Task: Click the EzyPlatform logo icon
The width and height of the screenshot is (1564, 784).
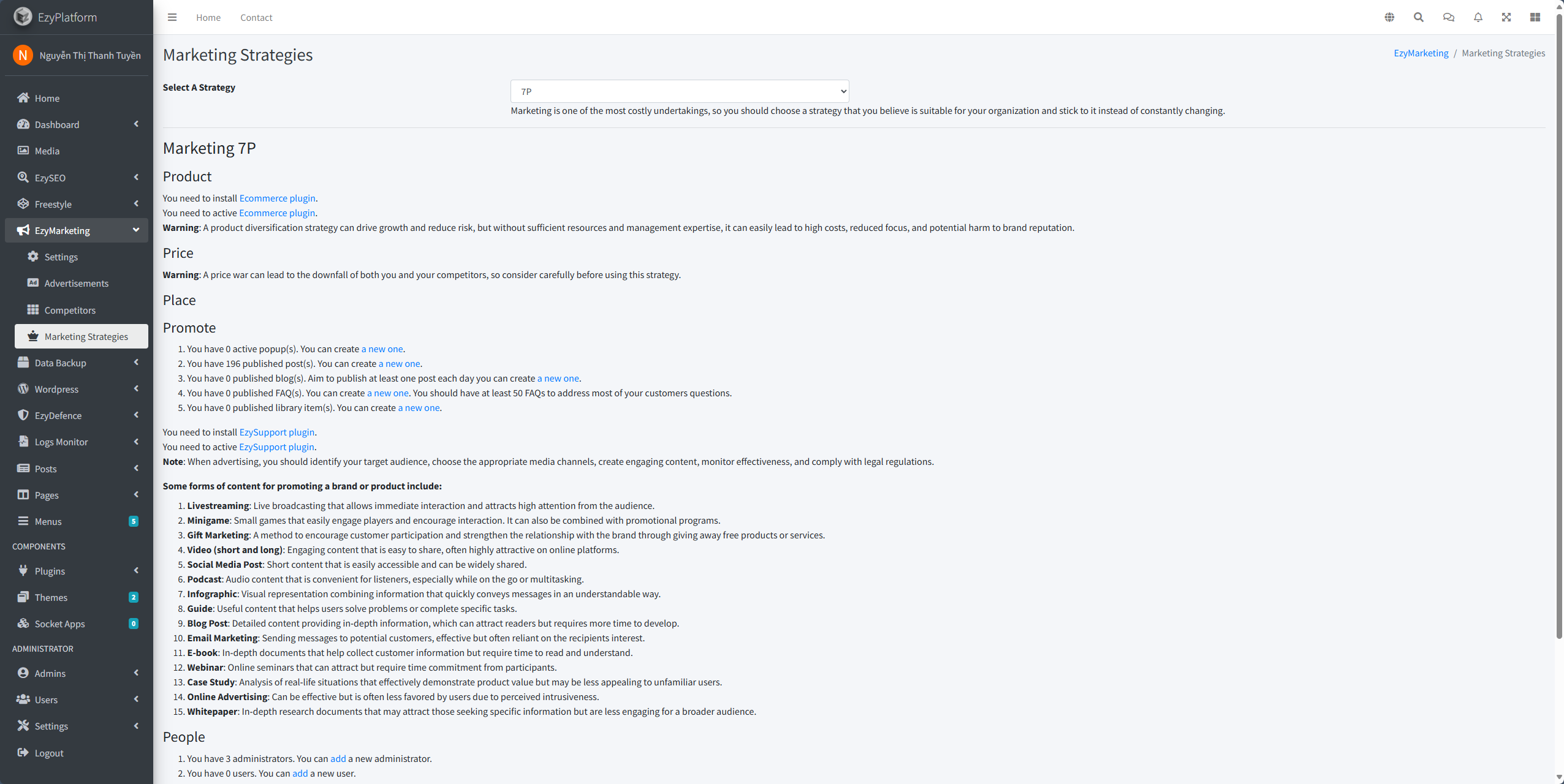Action: (x=23, y=17)
